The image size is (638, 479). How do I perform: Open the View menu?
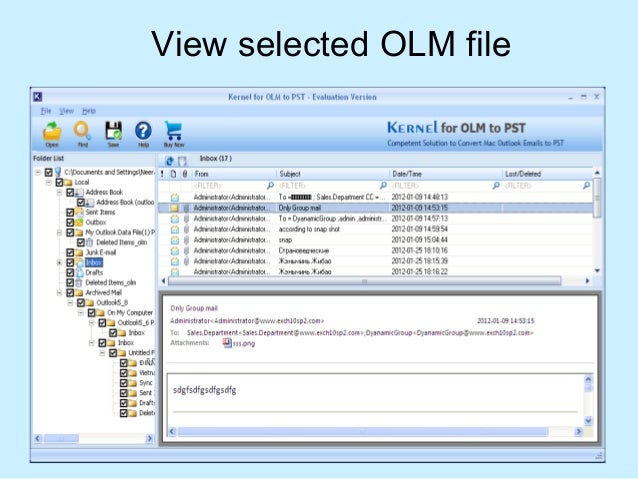pos(66,111)
